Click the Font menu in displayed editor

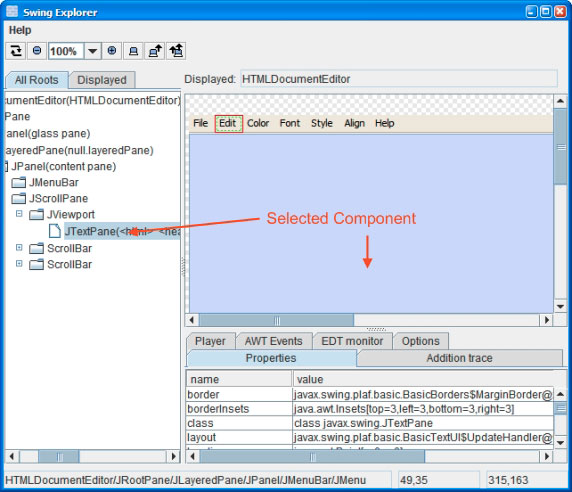290,123
